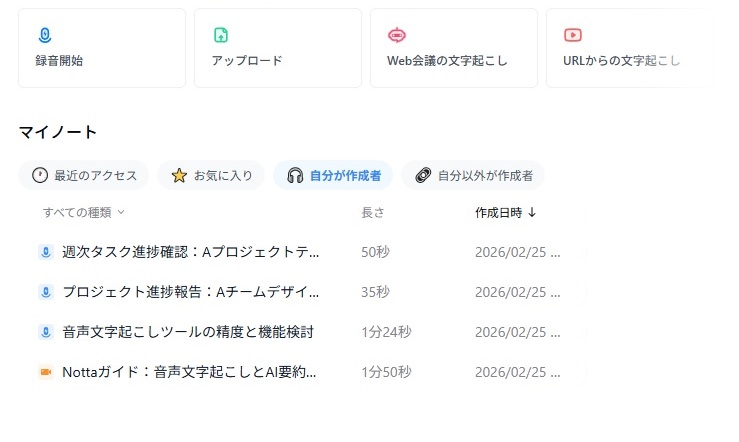Click the star icon for お気に入り

179,175
